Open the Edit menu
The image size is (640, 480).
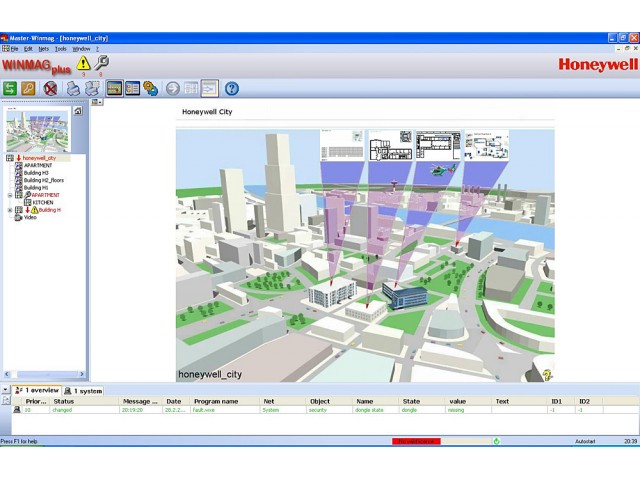coord(28,49)
